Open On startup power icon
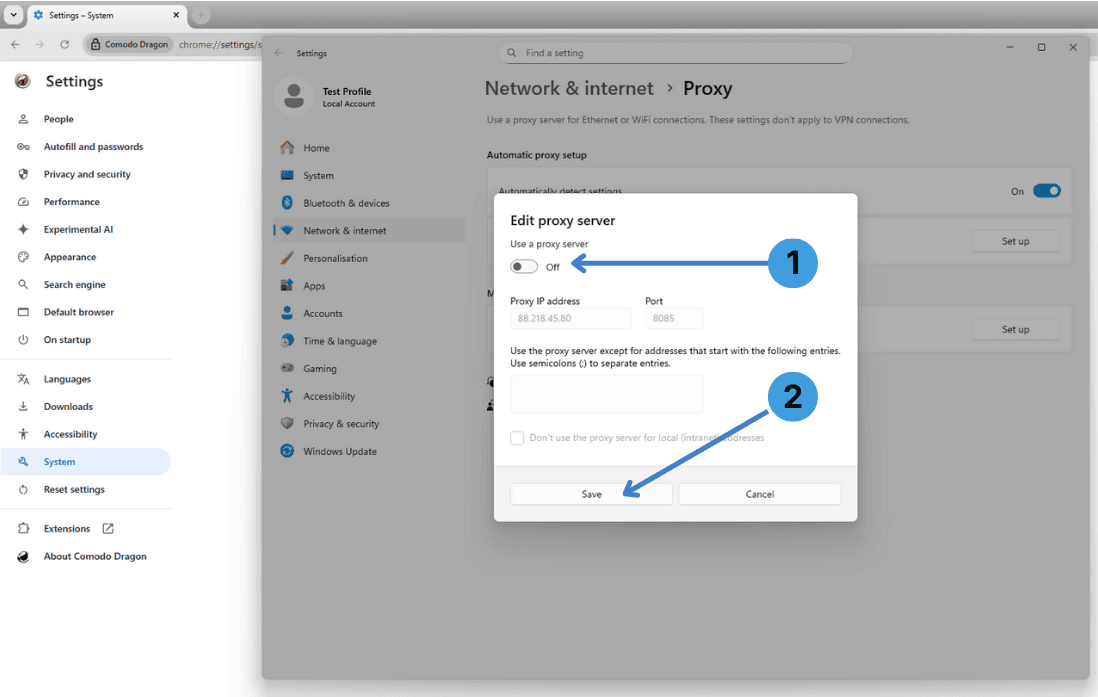The height and width of the screenshot is (697, 1098). tap(23, 340)
